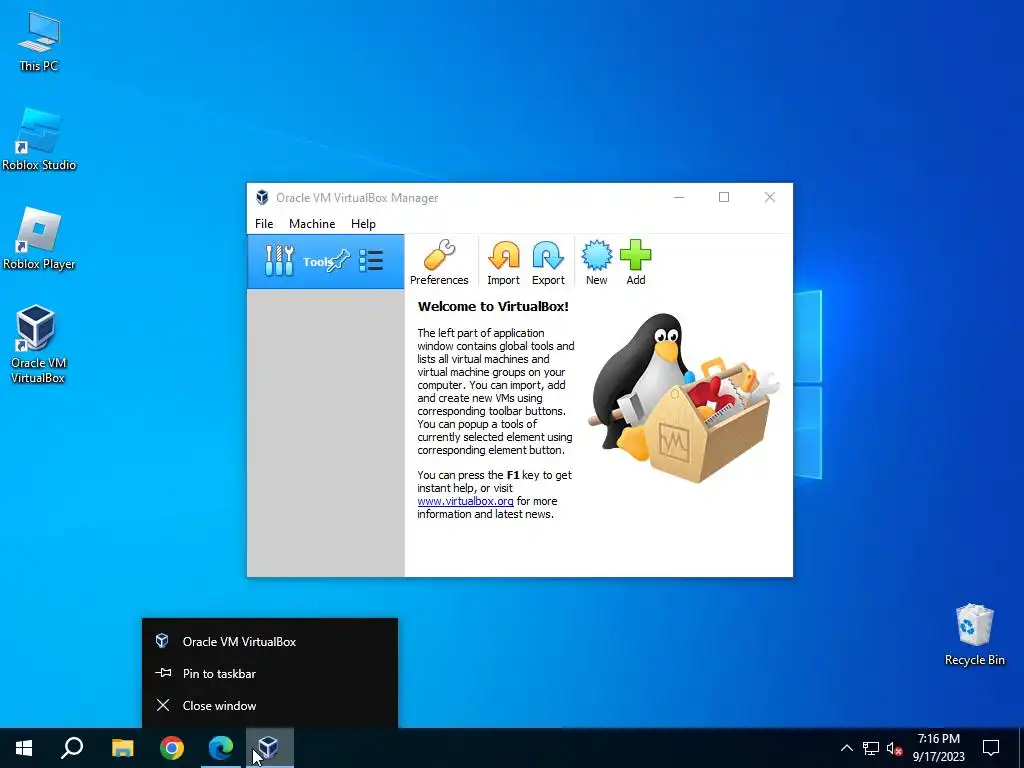Minimize the VirtualBox Manager window
The width and height of the screenshot is (1024, 768).
pos(679,197)
